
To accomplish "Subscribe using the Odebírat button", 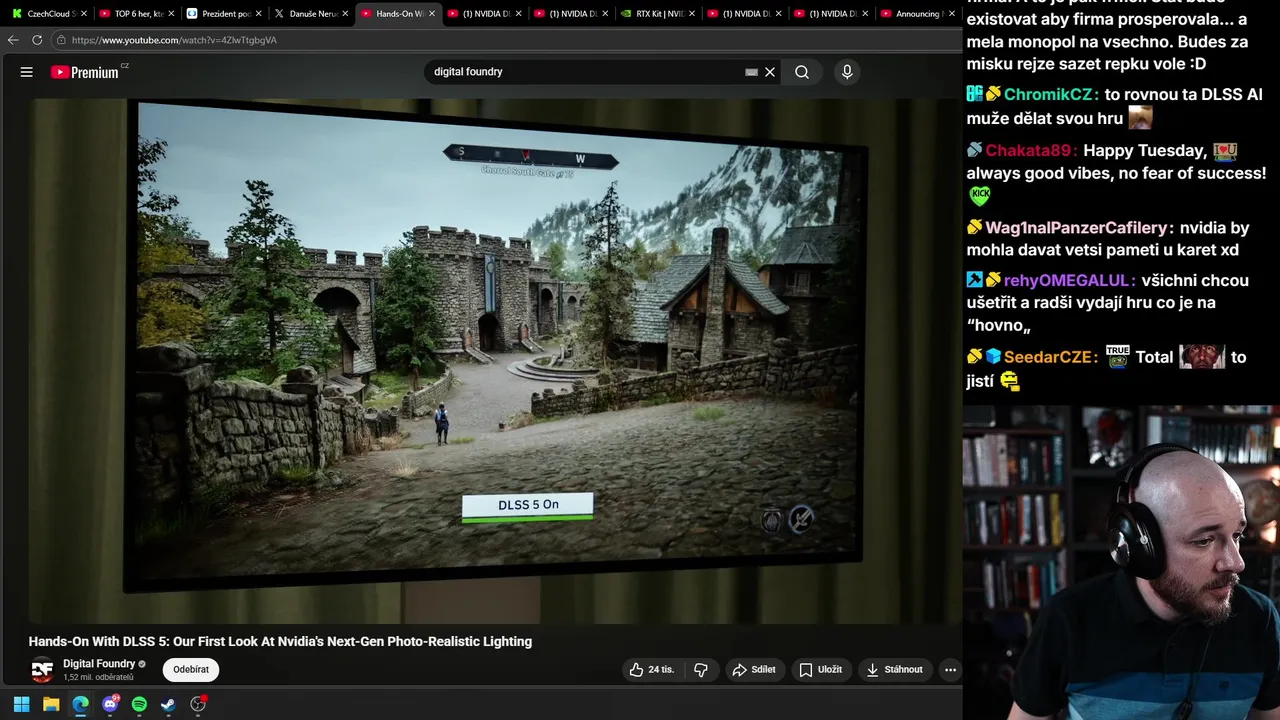I will [191, 670].
